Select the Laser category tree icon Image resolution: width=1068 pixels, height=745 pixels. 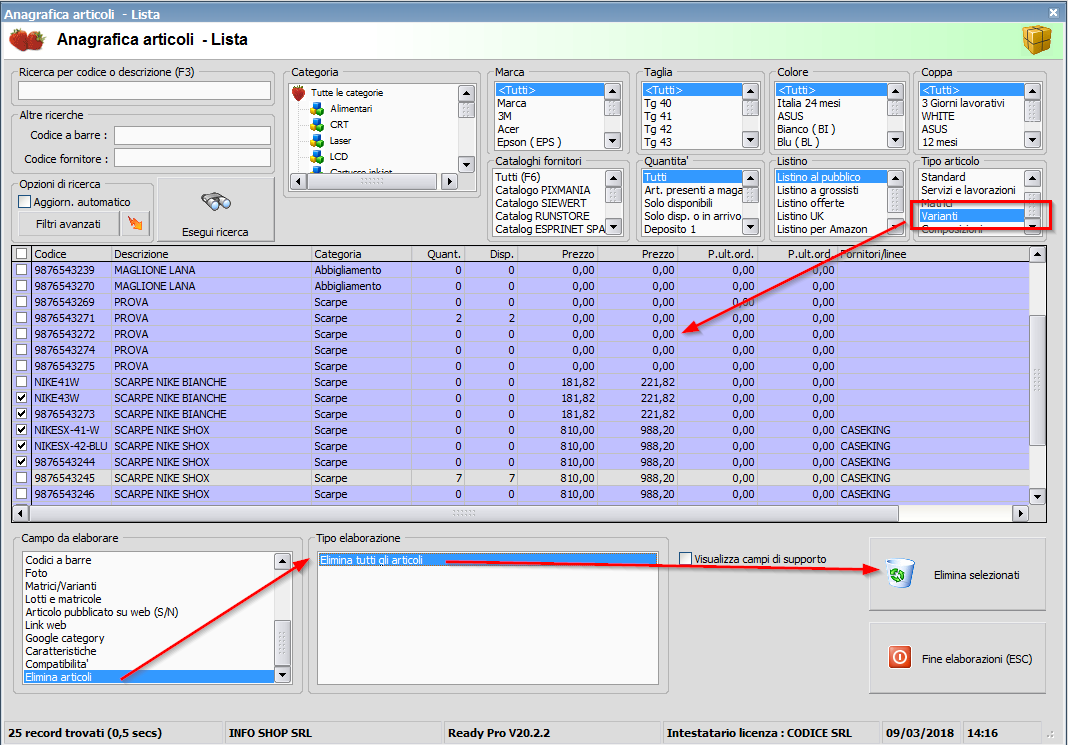[317, 141]
